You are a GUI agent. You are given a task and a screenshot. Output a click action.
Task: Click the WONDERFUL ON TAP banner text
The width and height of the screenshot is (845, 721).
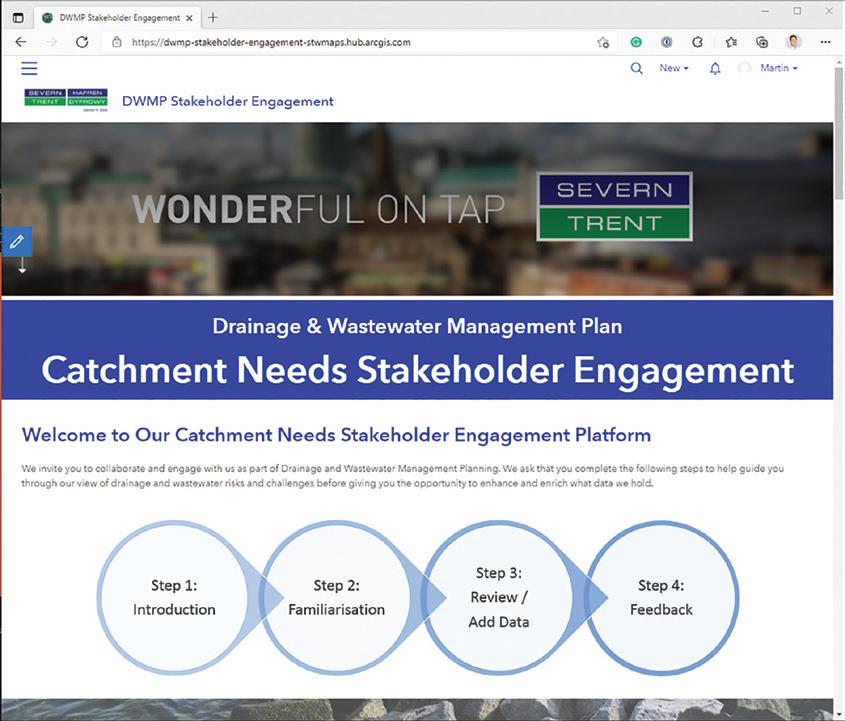point(318,209)
